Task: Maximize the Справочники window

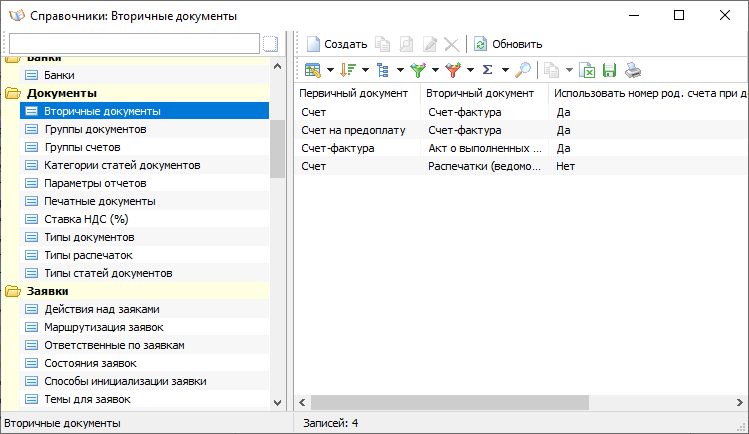Action: [679, 15]
